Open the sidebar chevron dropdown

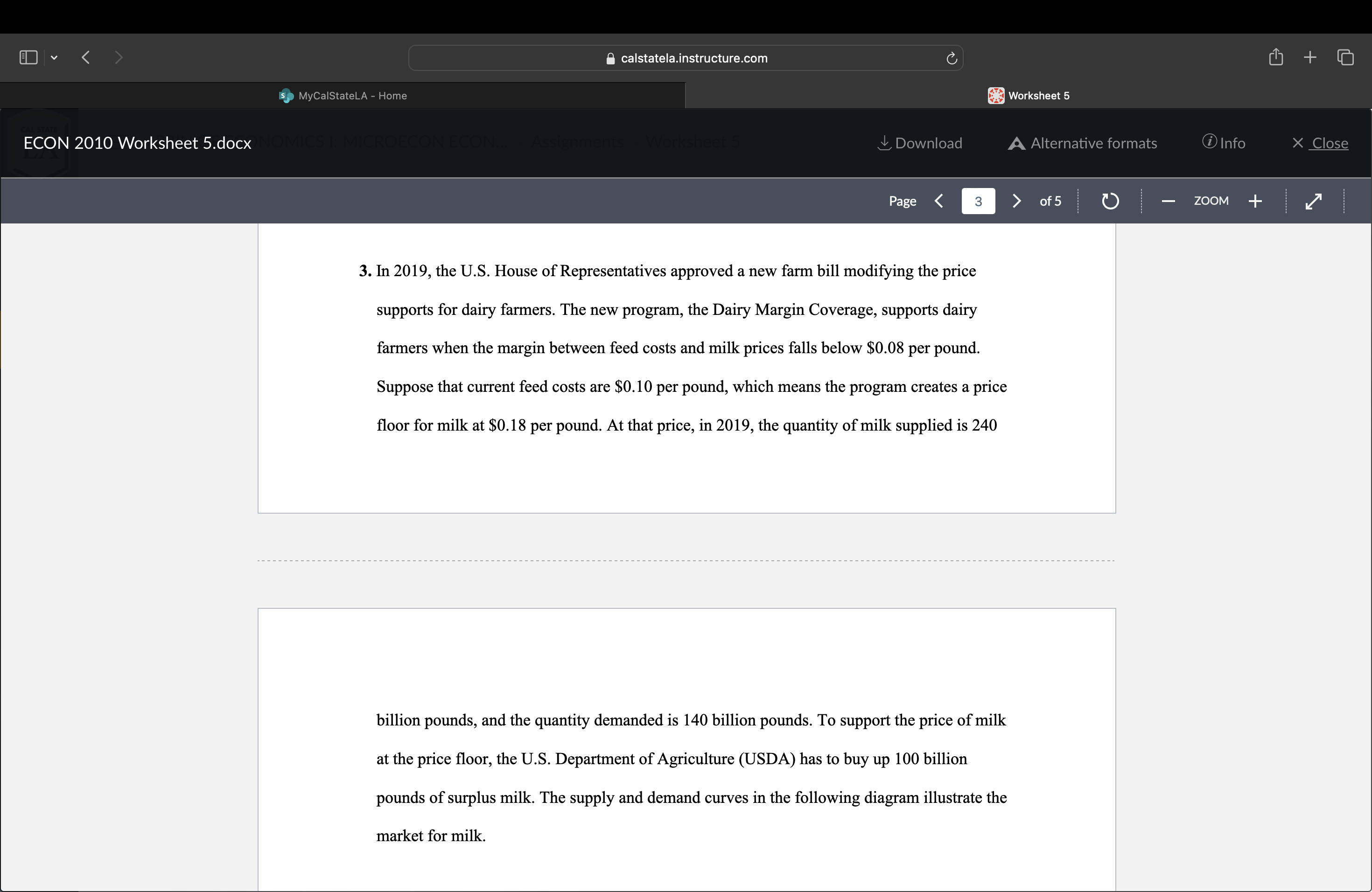(54, 57)
